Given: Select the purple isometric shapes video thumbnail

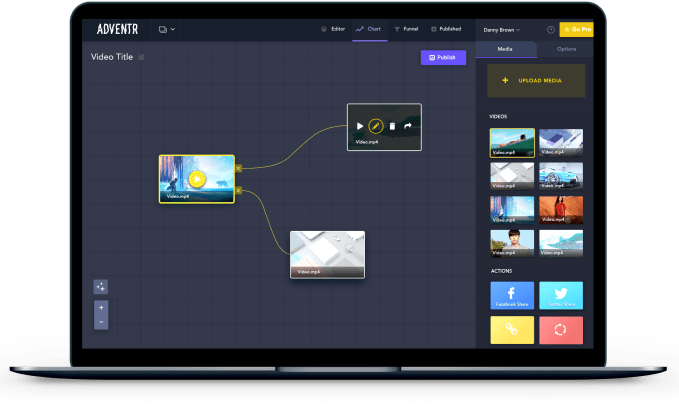Looking at the screenshot, I should pyautogui.click(x=561, y=143).
